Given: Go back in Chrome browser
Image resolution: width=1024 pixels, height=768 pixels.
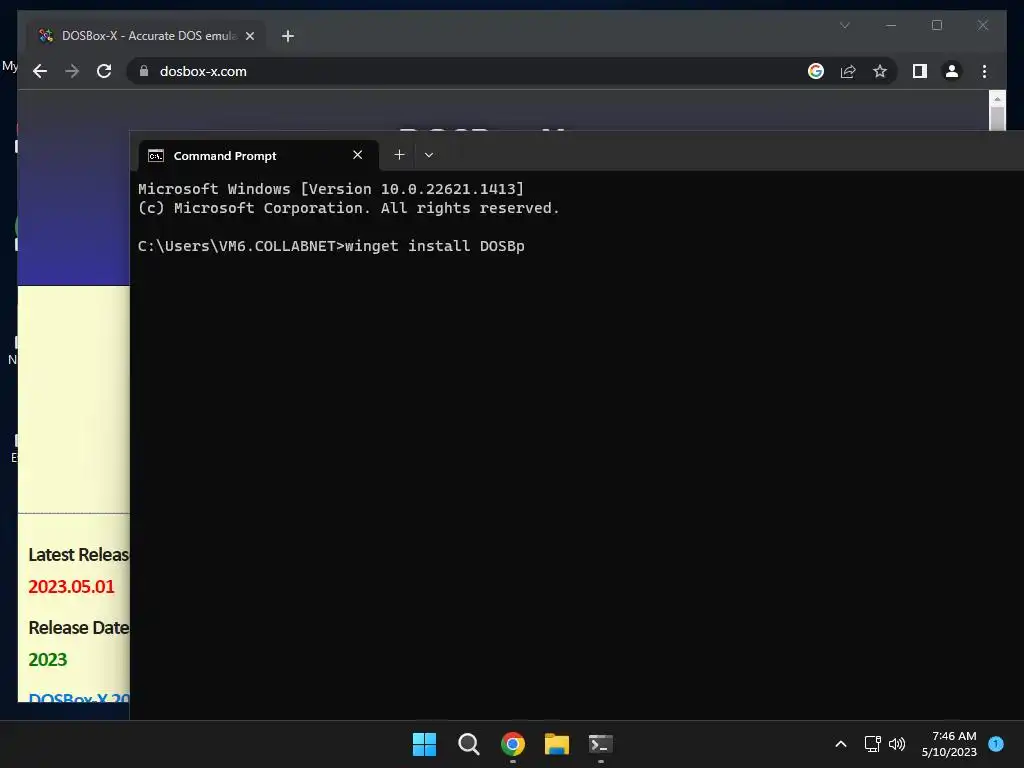Looking at the screenshot, I should [x=40, y=71].
